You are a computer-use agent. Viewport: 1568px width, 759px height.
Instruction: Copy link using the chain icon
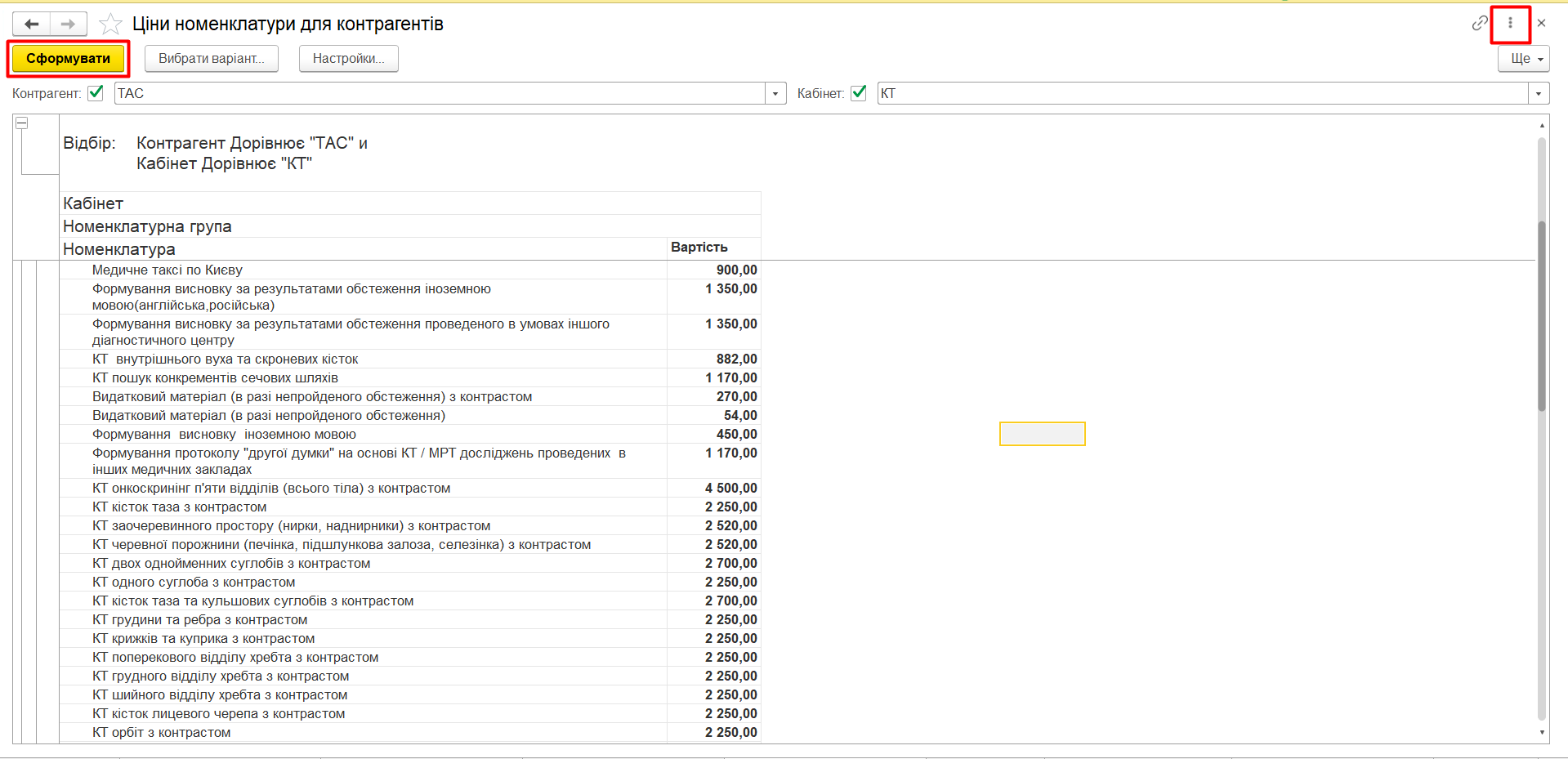1479,23
